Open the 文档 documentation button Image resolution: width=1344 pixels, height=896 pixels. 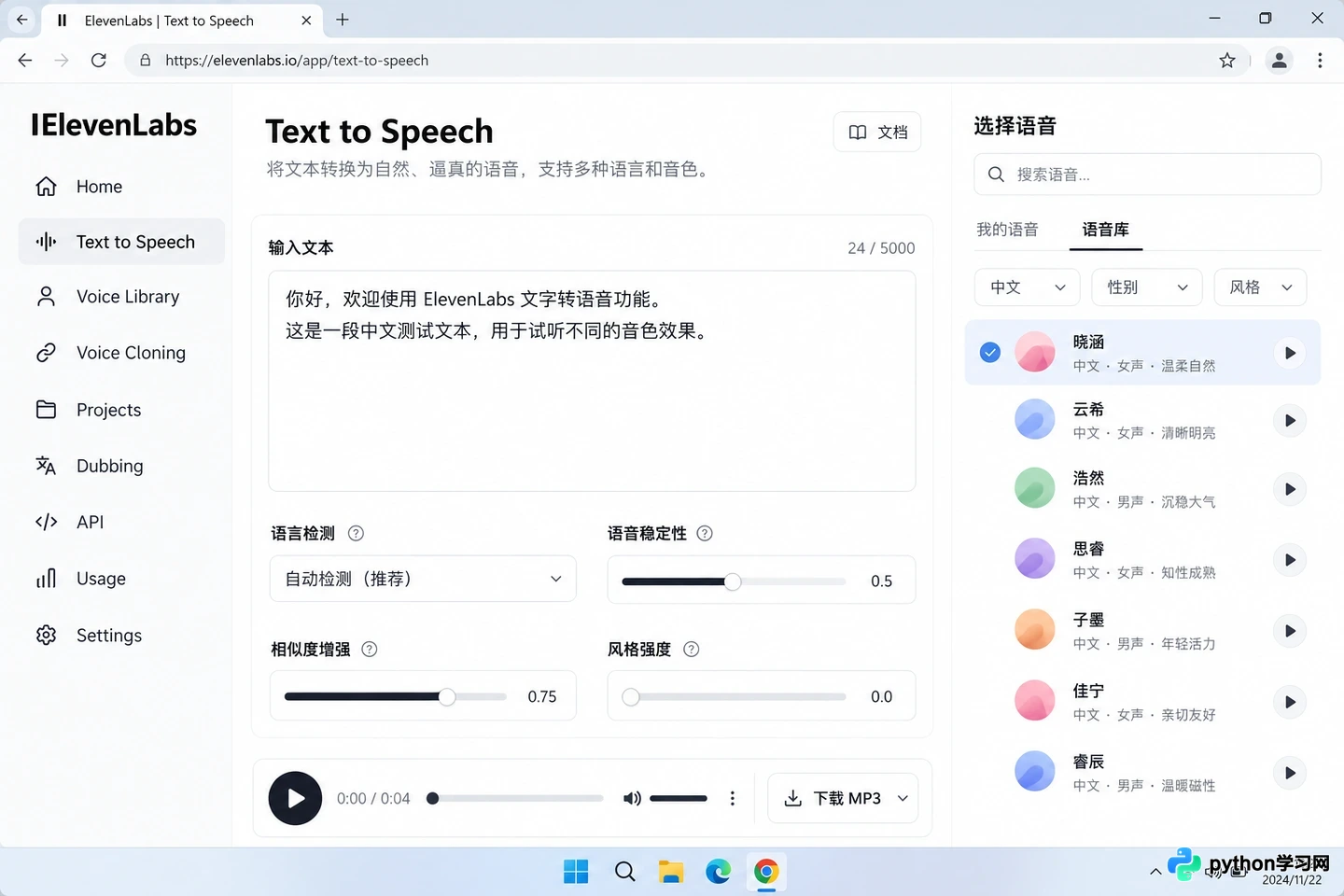[877, 133]
